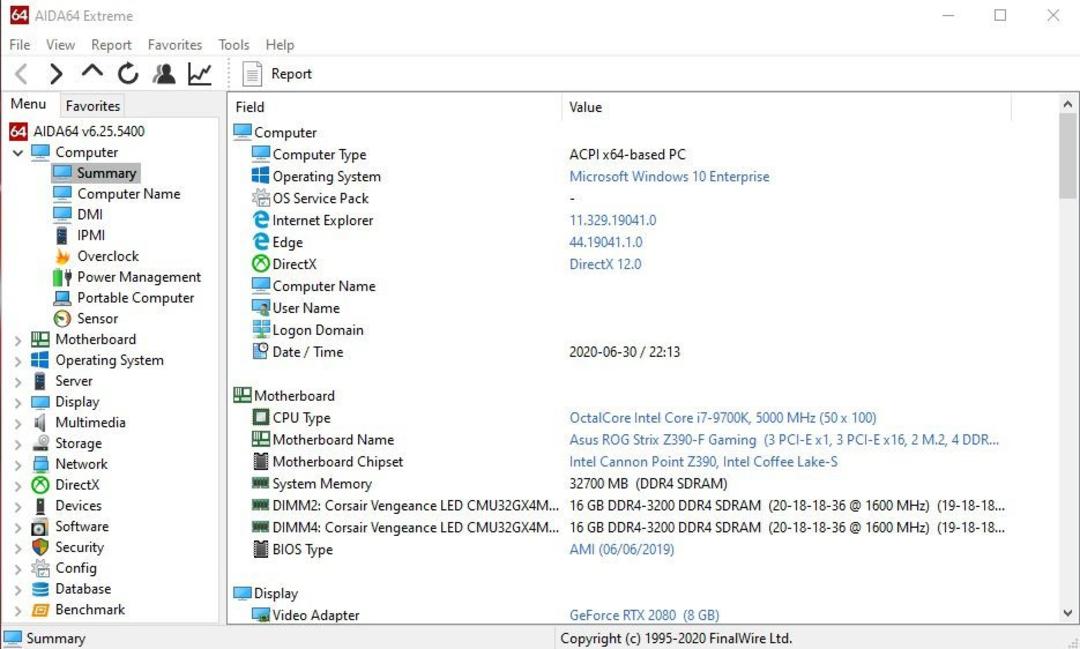Expand the Motherboard tree node
Image resolution: width=1080 pixels, height=649 pixels.
click(18, 340)
